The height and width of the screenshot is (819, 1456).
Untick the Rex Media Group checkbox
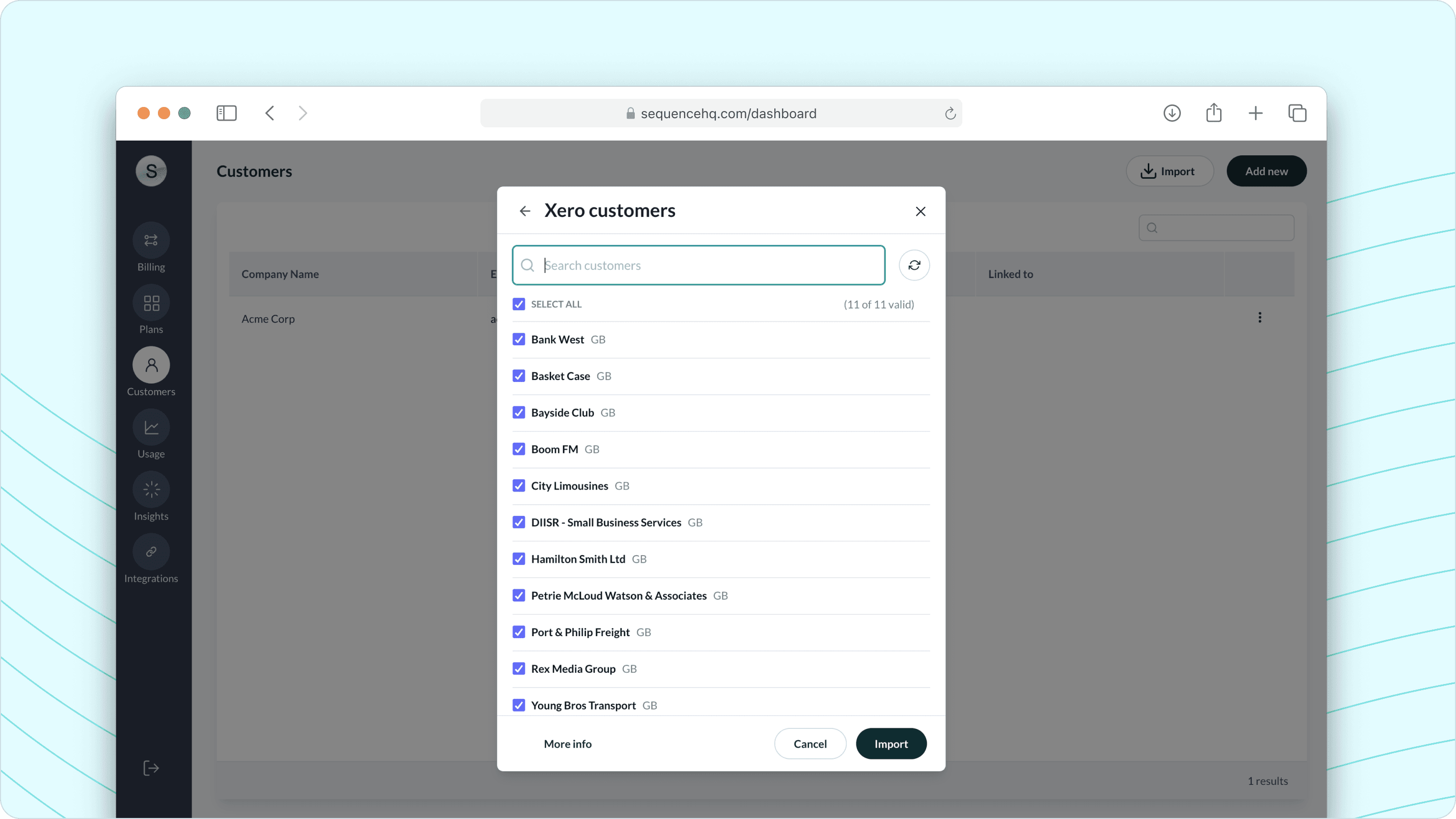coord(518,669)
